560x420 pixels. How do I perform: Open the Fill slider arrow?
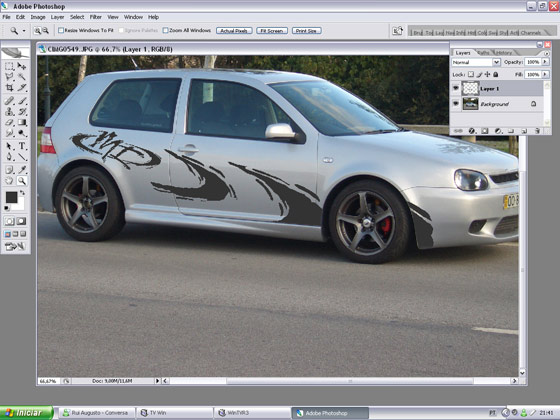click(545, 74)
